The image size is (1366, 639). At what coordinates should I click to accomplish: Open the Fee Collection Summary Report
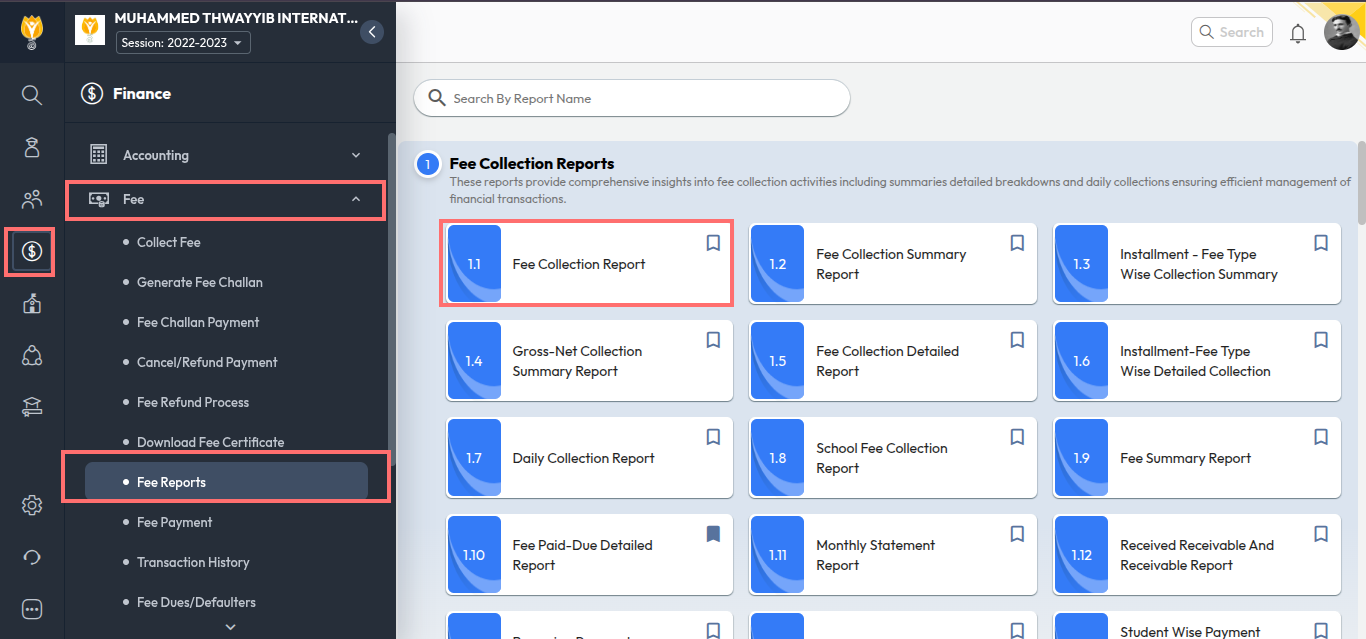890,264
